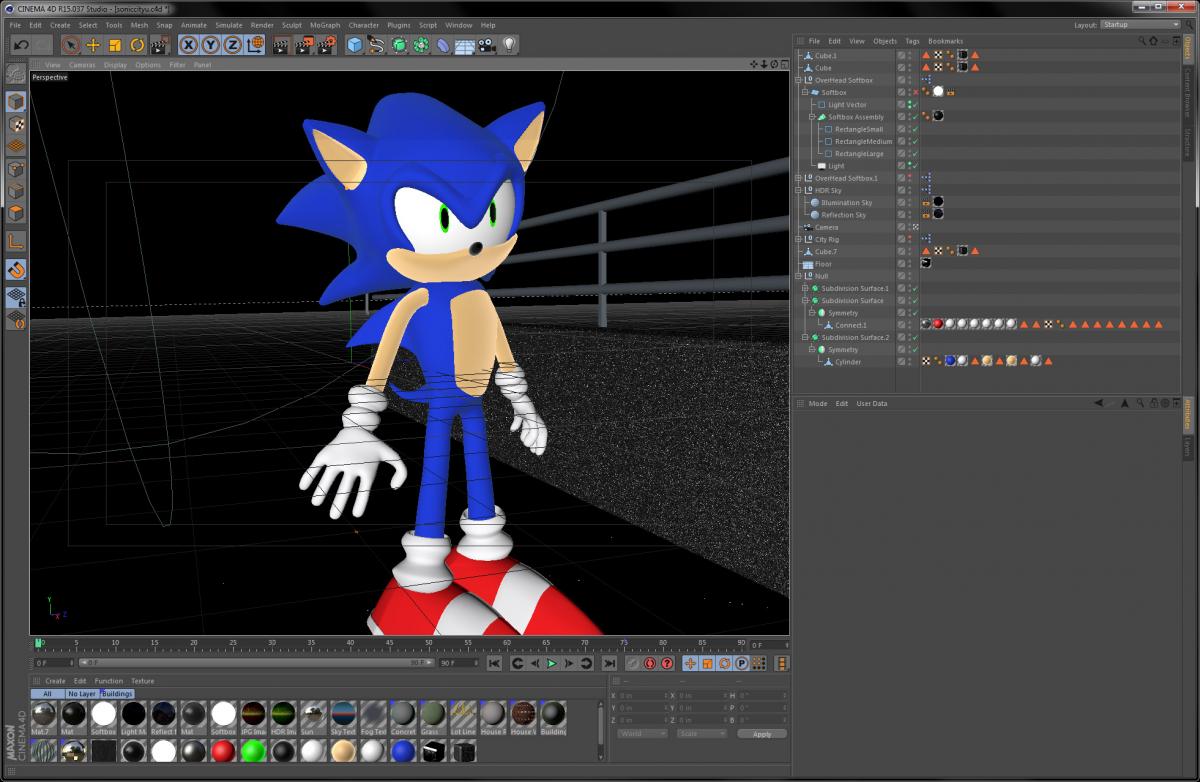Image resolution: width=1200 pixels, height=782 pixels.
Task: Switch to the Buildings material tab
Action: click(x=116, y=693)
